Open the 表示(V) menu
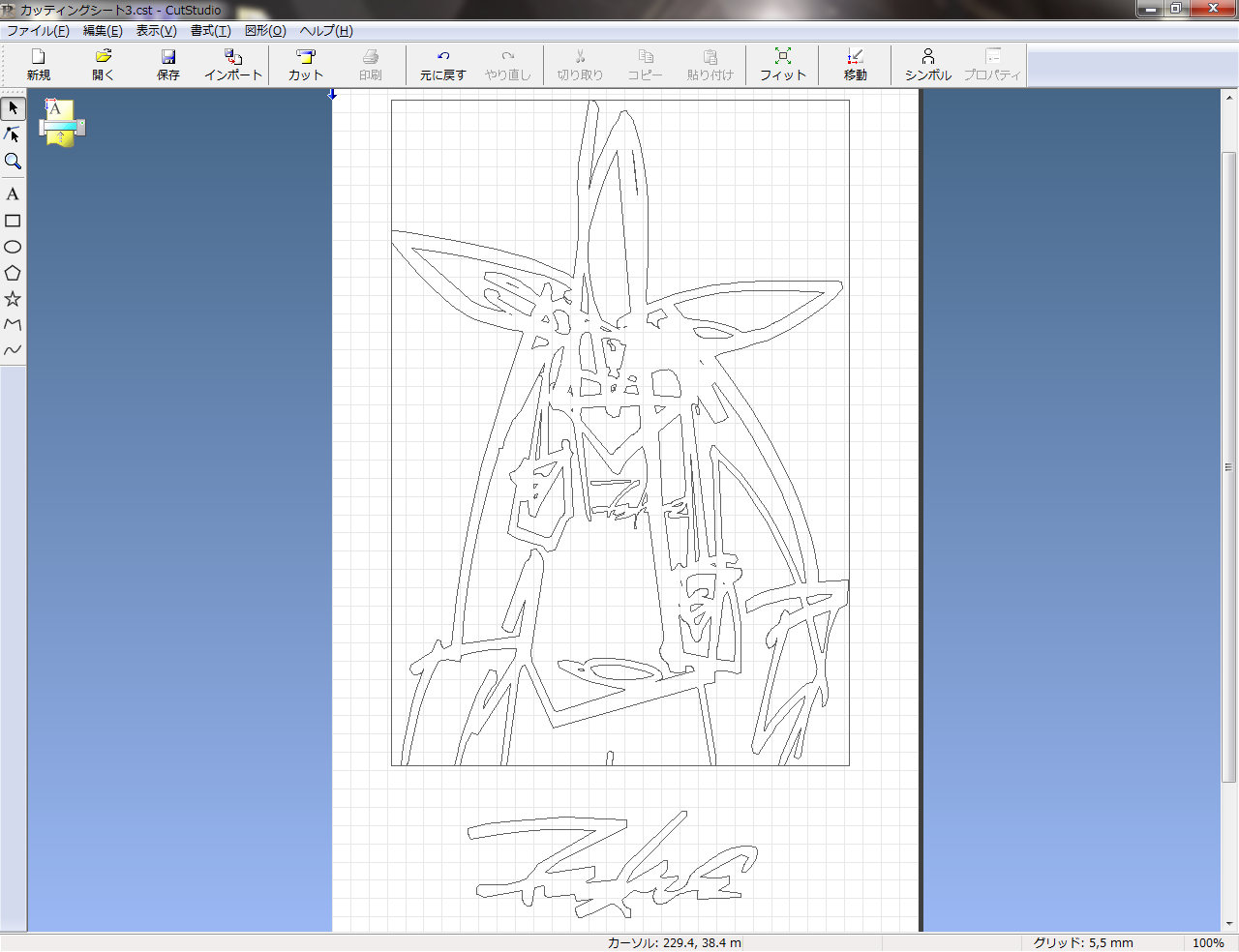The height and width of the screenshot is (952, 1239). pyautogui.click(x=156, y=31)
